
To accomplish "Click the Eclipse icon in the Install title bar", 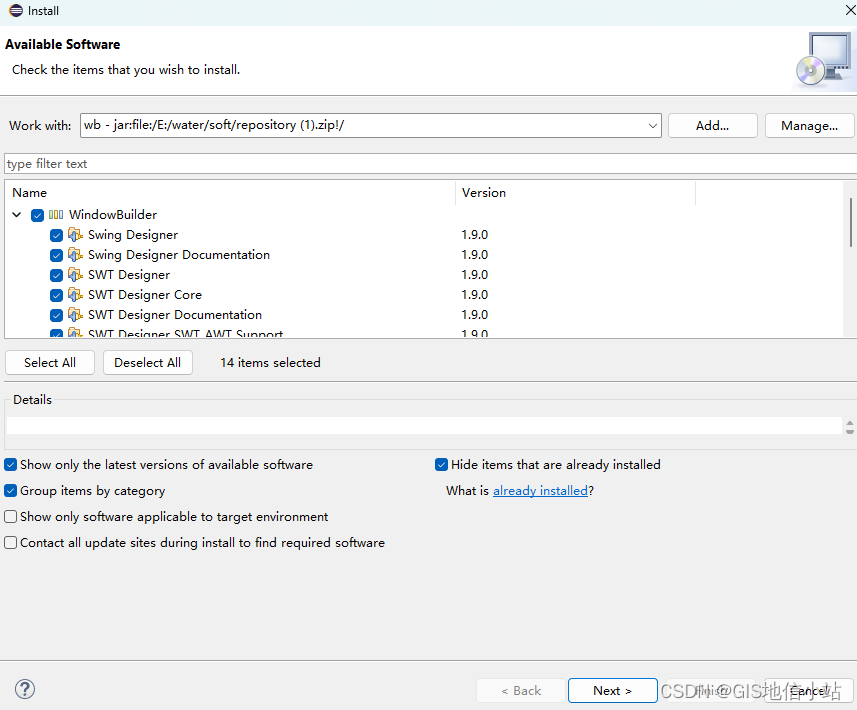I will tap(16, 10).
